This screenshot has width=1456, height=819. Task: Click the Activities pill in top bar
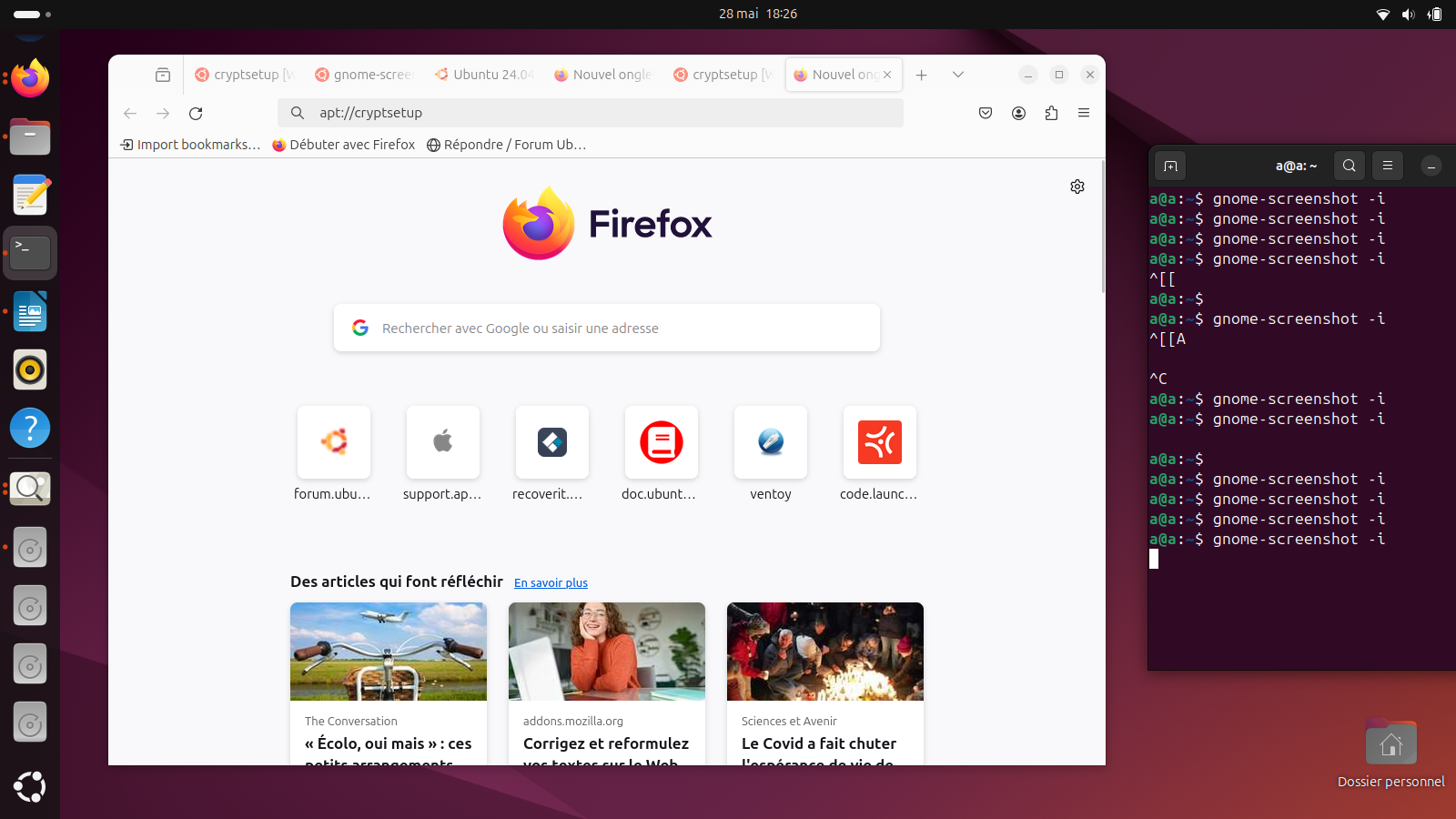click(x=32, y=15)
